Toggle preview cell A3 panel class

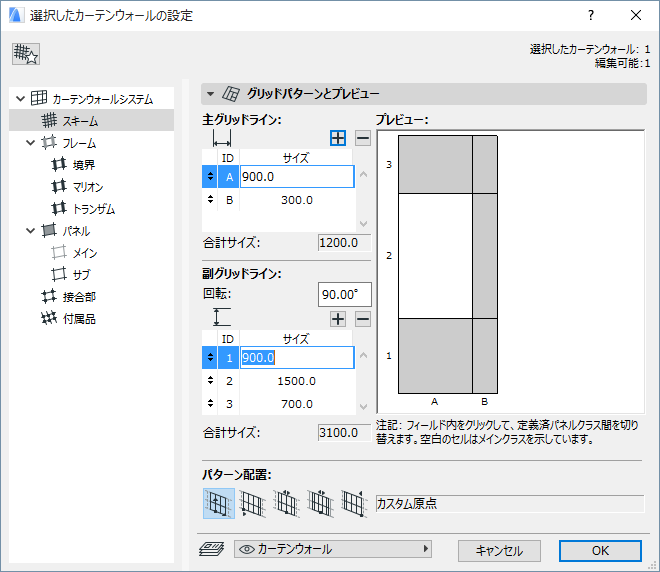tap(435, 165)
